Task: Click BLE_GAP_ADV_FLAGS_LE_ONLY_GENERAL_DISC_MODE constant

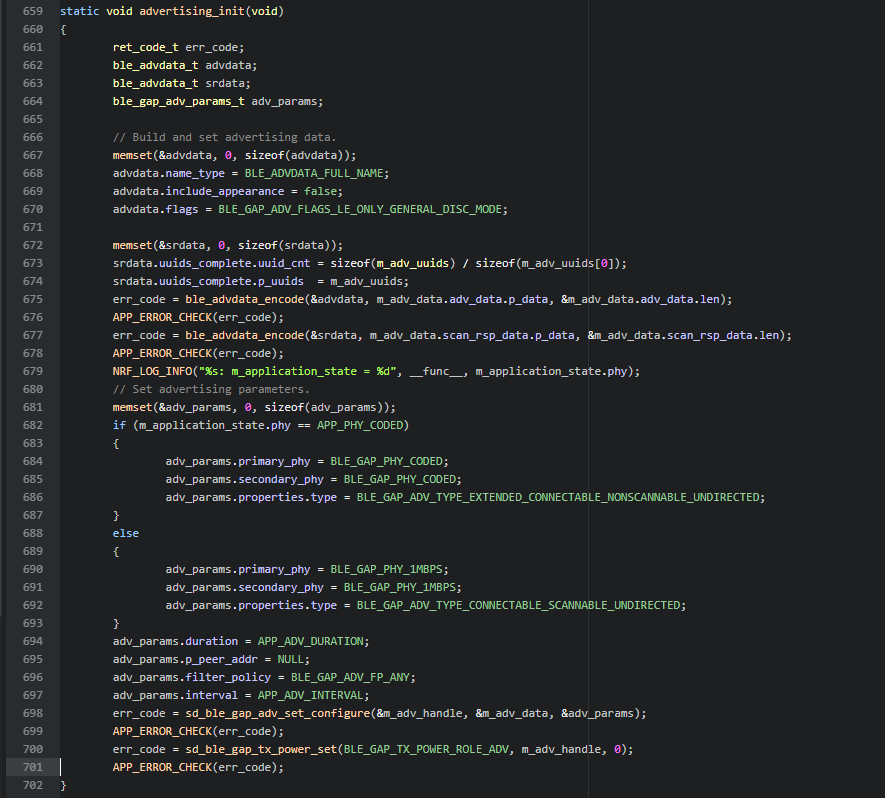Action: point(376,209)
